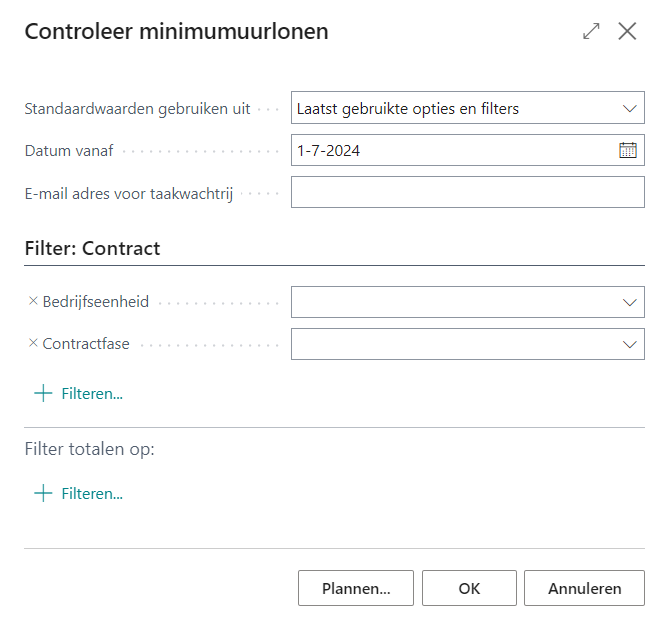Confirm with the OK button
The height and width of the screenshot is (625, 672).
click(x=469, y=588)
